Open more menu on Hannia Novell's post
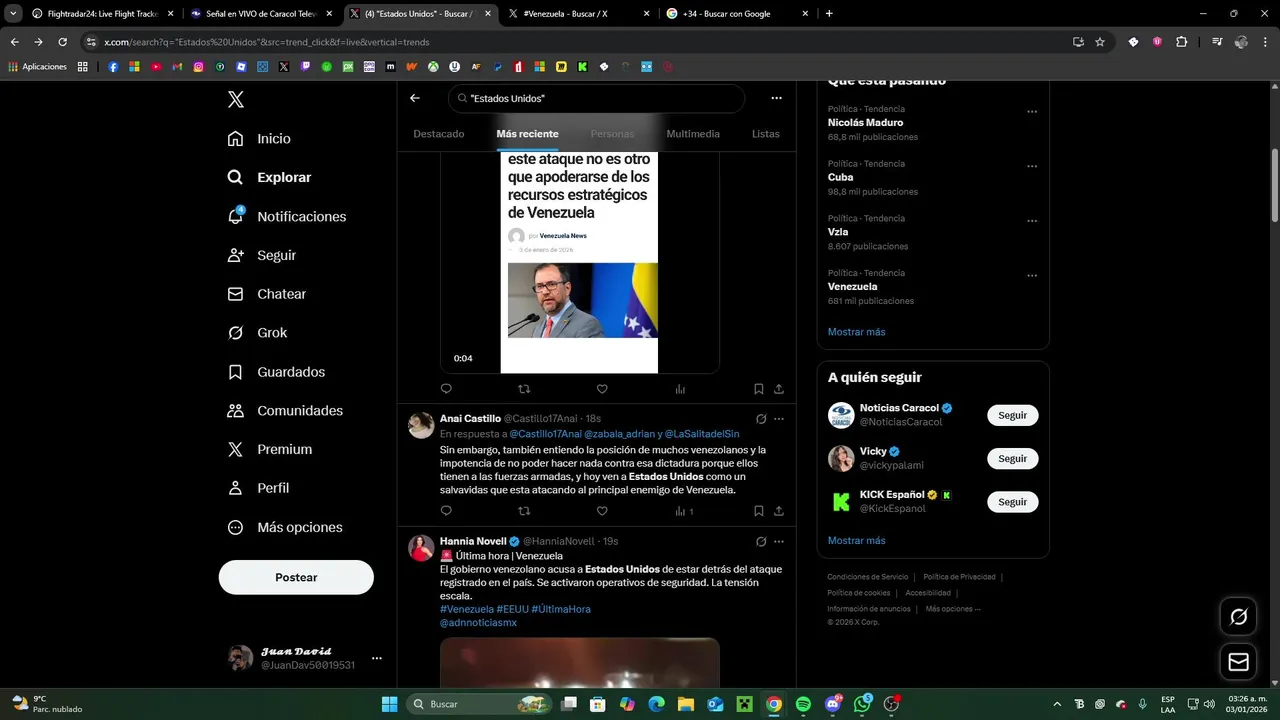Screen dimensions: 1280x720 [x=779, y=542]
